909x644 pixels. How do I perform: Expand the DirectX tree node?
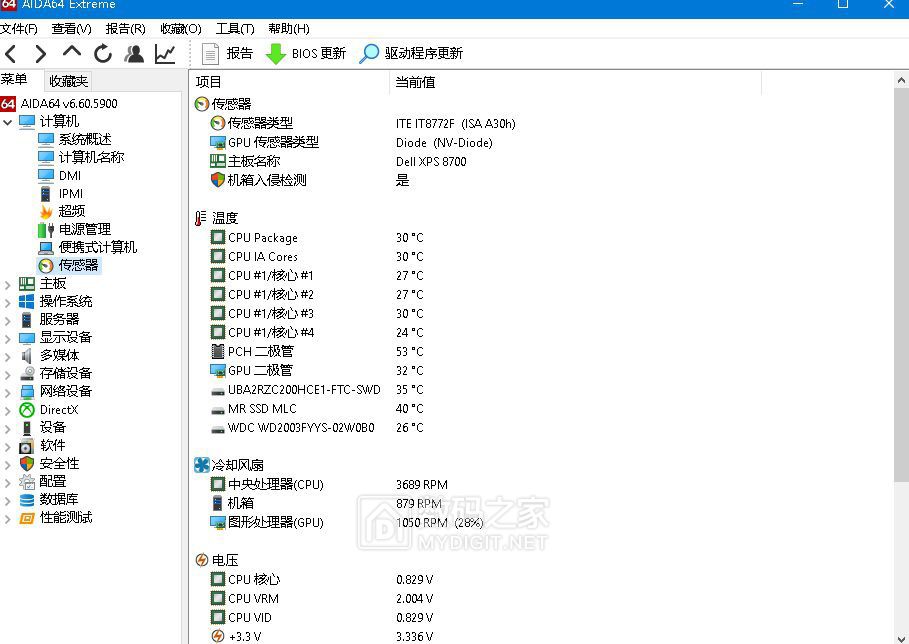tap(8, 410)
